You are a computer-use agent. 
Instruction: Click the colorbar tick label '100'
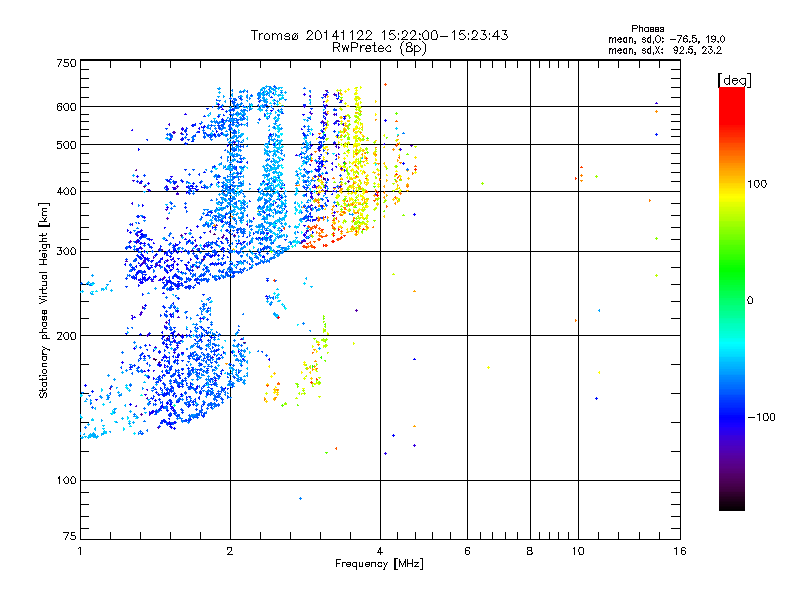pyautogui.click(x=757, y=184)
